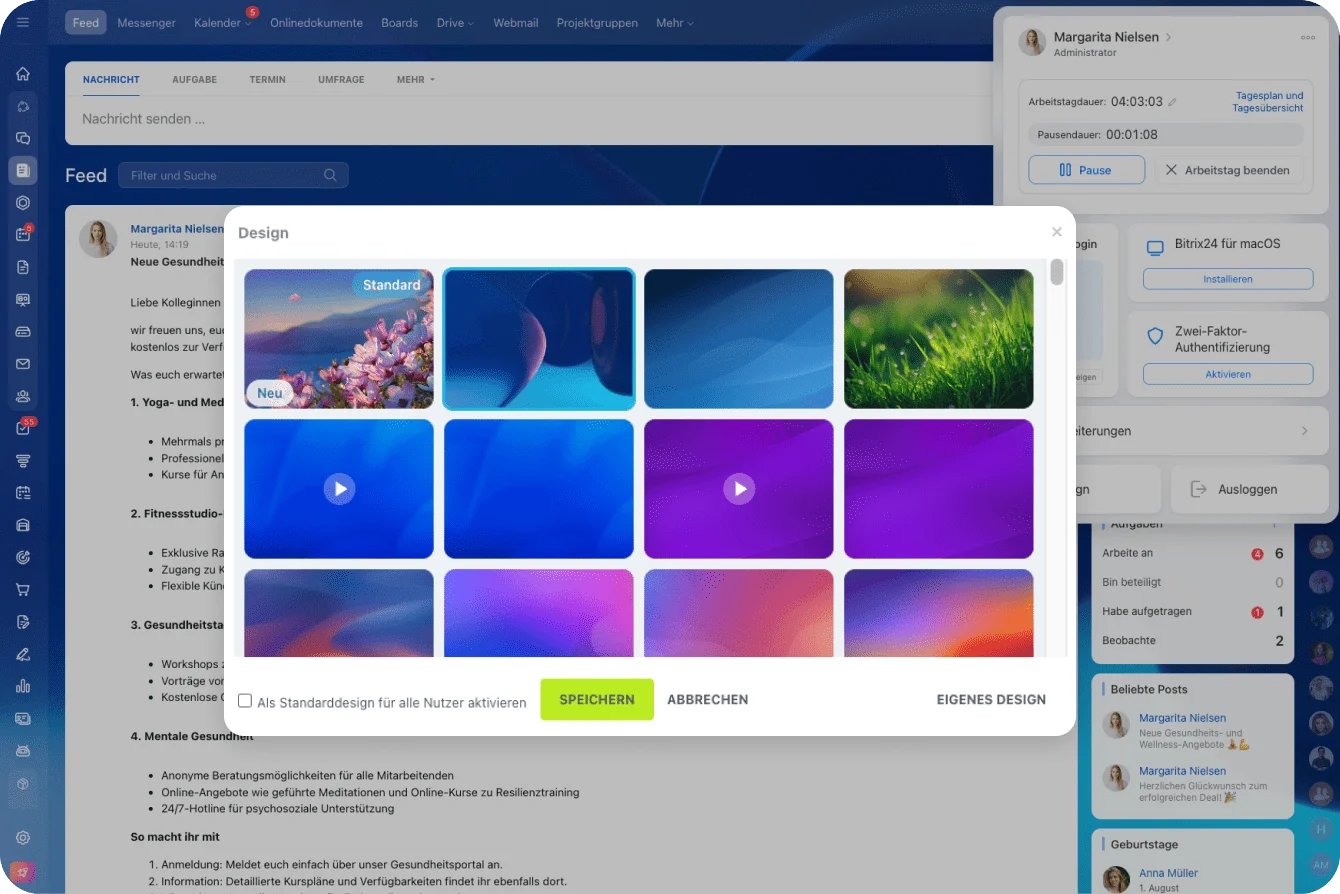Viewport: 1340px width, 894px height.
Task: Click the EIGENES DESIGN button
Action: pyautogui.click(x=990, y=700)
